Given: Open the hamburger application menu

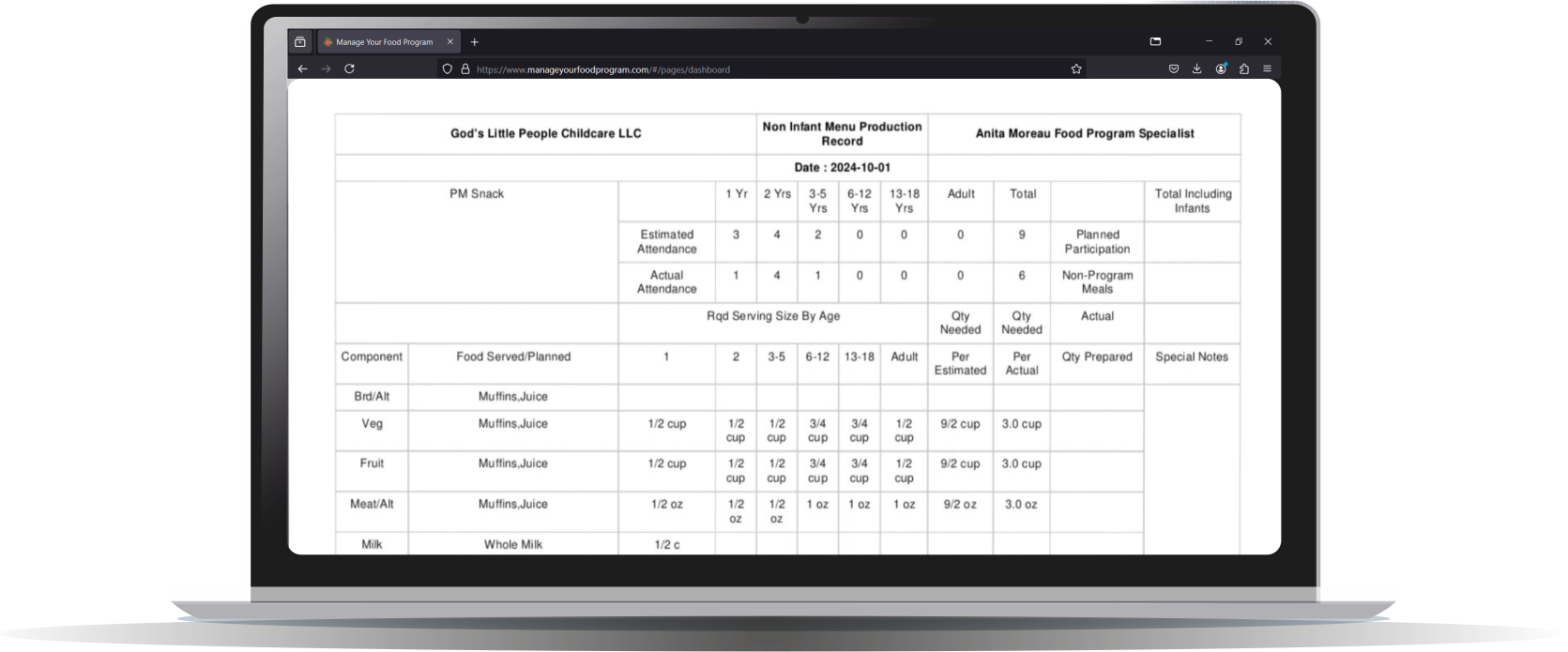Looking at the screenshot, I should 1267,68.
